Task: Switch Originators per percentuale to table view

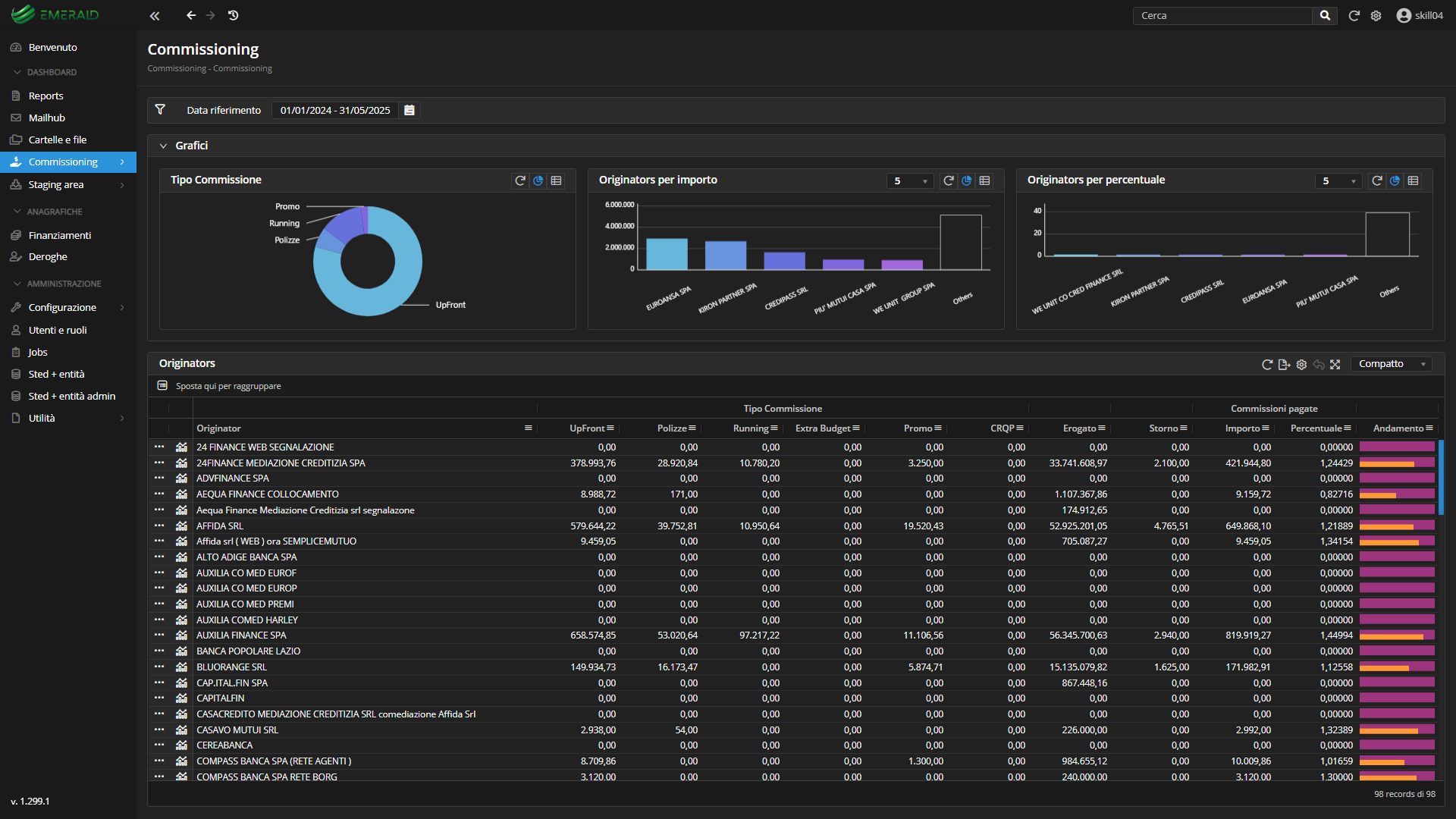Action: [1414, 180]
